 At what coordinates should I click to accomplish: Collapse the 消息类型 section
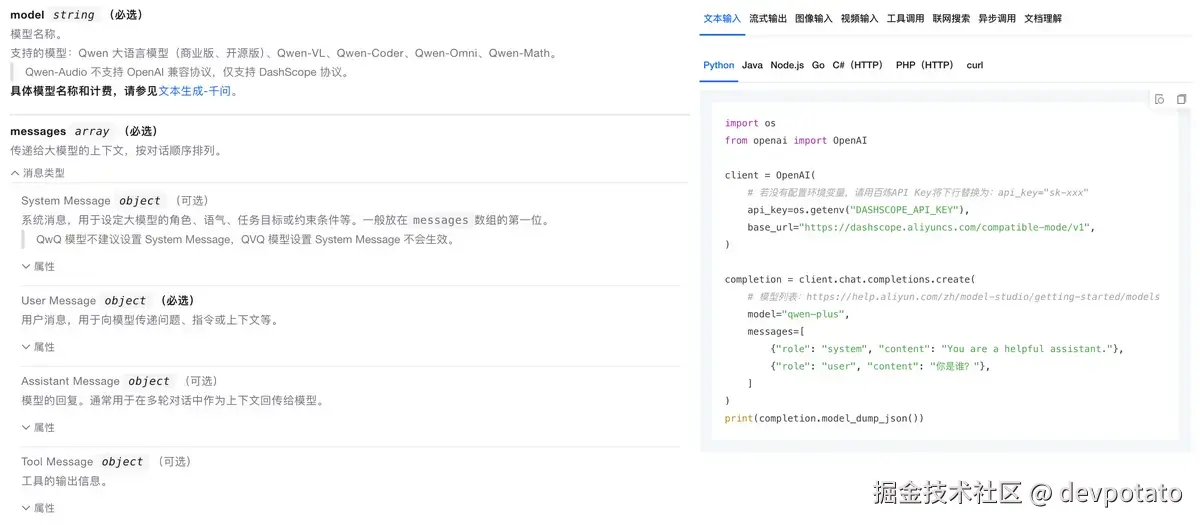pyautogui.click(x=37, y=173)
